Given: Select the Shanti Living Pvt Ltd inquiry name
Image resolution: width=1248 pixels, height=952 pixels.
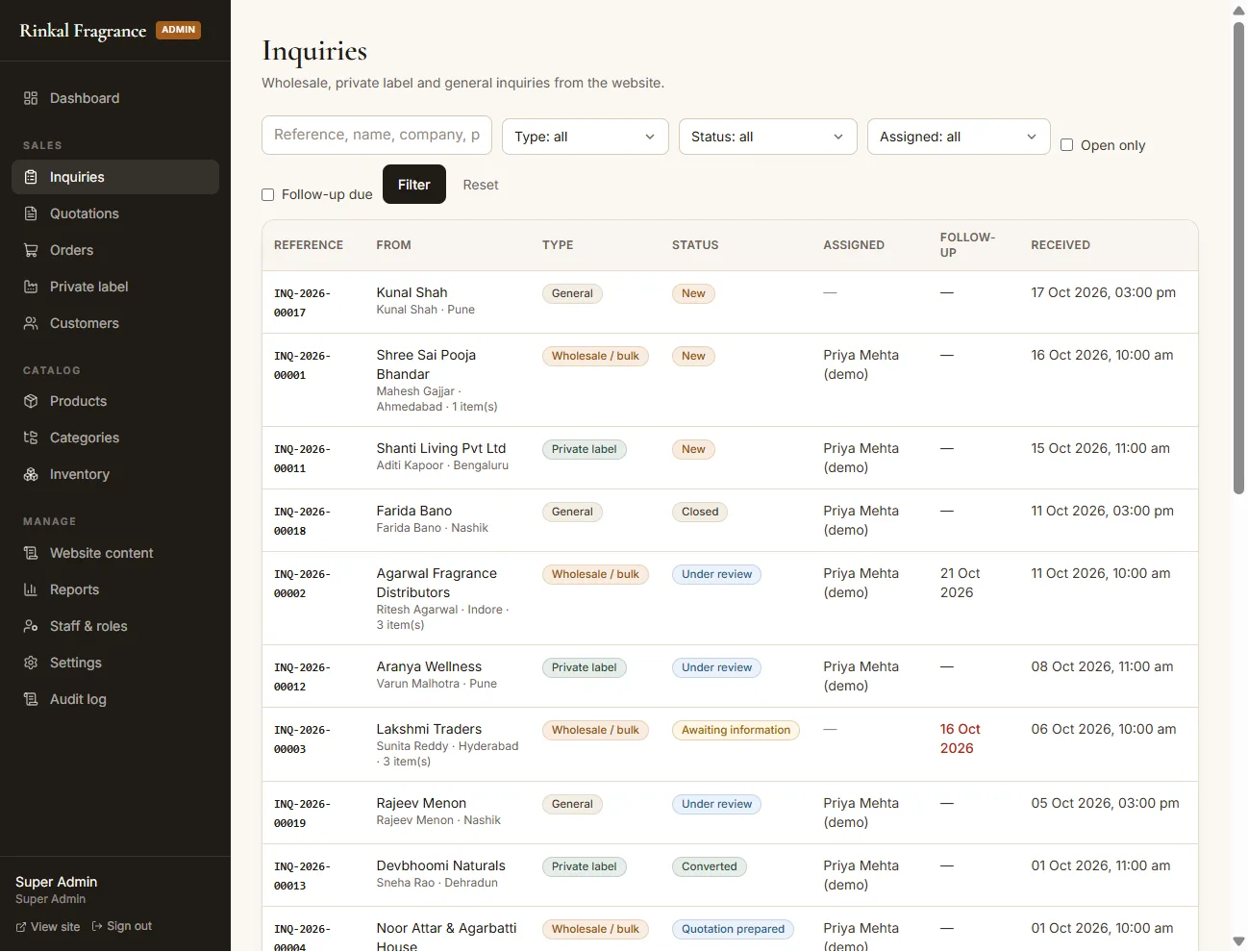Looking at the screenshot, I should click(441, 448).
